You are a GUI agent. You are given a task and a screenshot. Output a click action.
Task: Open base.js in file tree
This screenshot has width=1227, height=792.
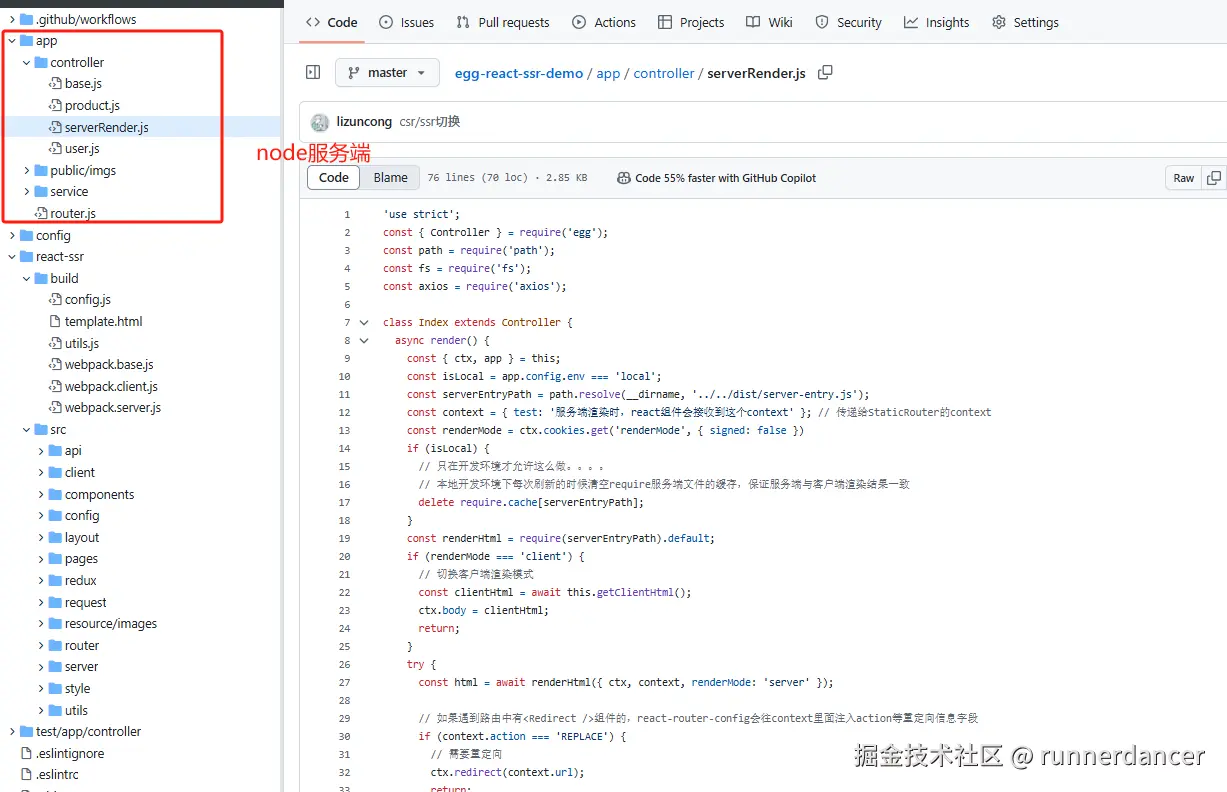point(83,84)
